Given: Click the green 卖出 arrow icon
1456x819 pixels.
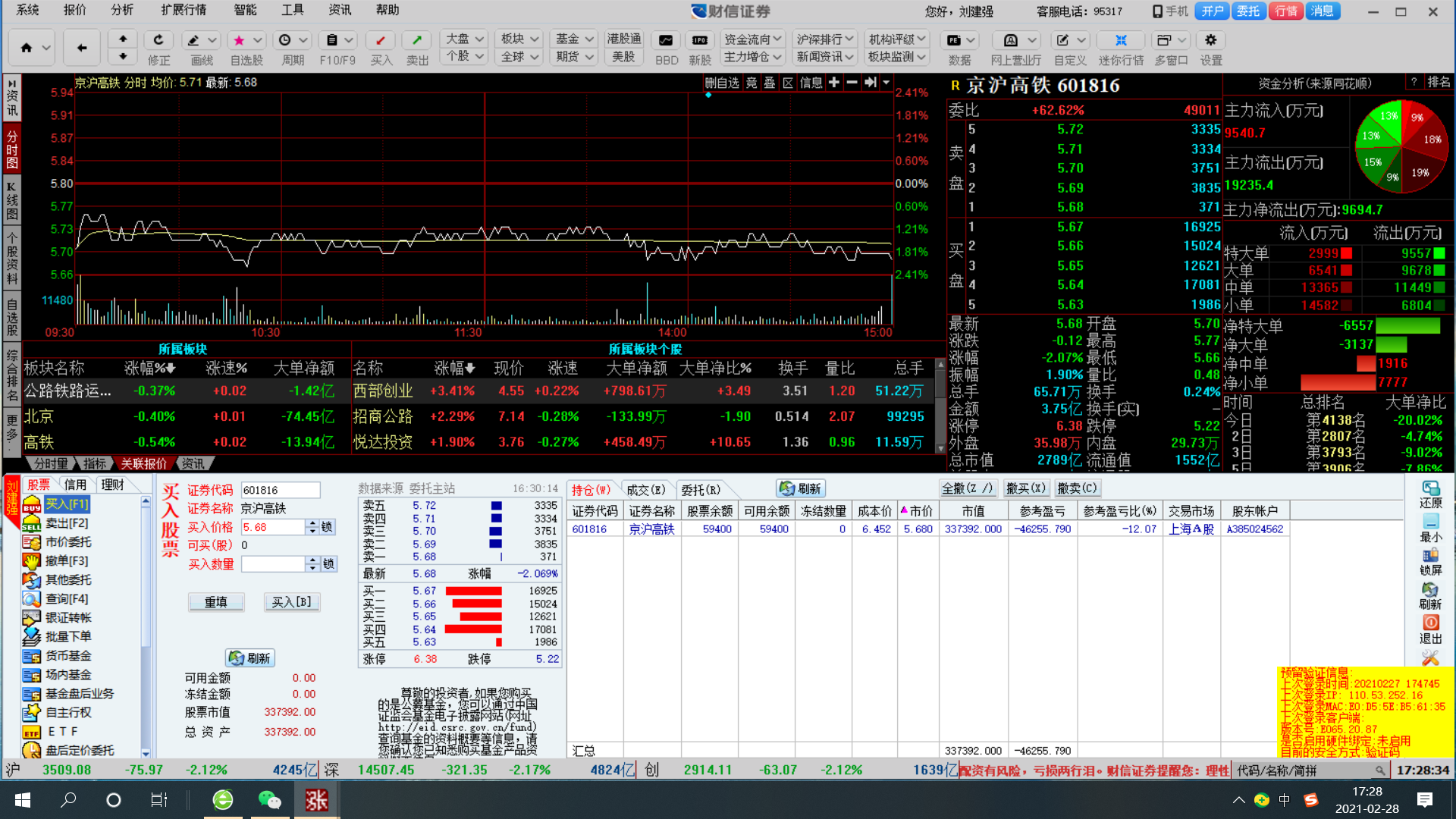Looking at the screenshot, I should [x=416, y=40].
